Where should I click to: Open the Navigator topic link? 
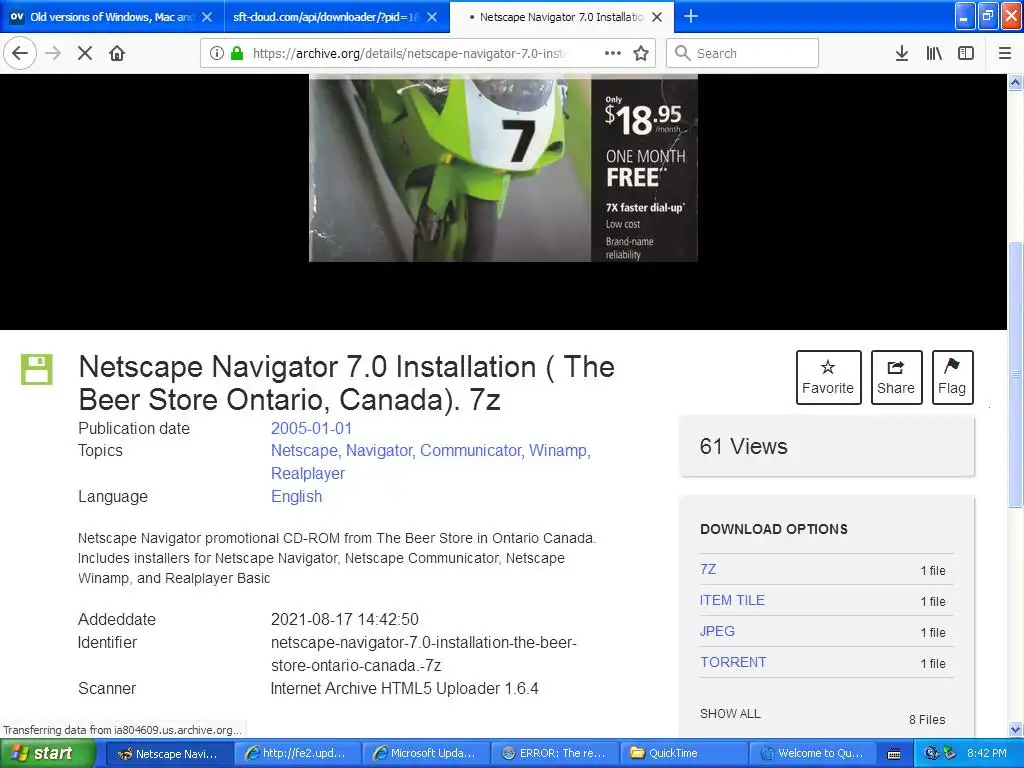[x=379, y=451]
